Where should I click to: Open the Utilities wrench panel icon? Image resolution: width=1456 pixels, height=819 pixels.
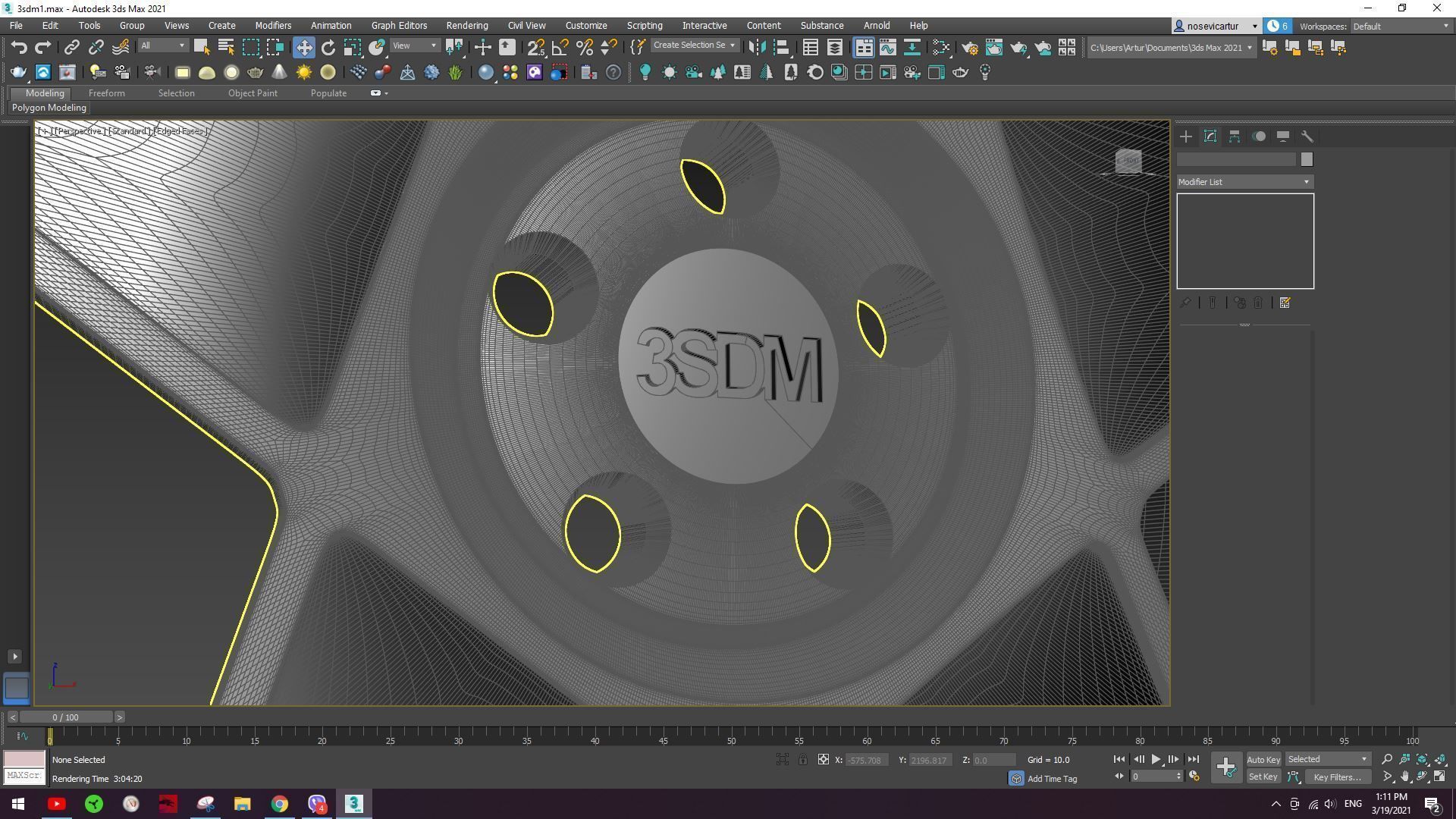click(x=1307, y=136)
